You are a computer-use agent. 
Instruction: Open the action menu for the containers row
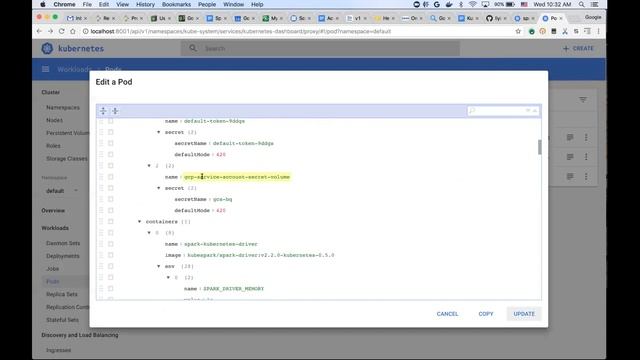pos(111,222)
